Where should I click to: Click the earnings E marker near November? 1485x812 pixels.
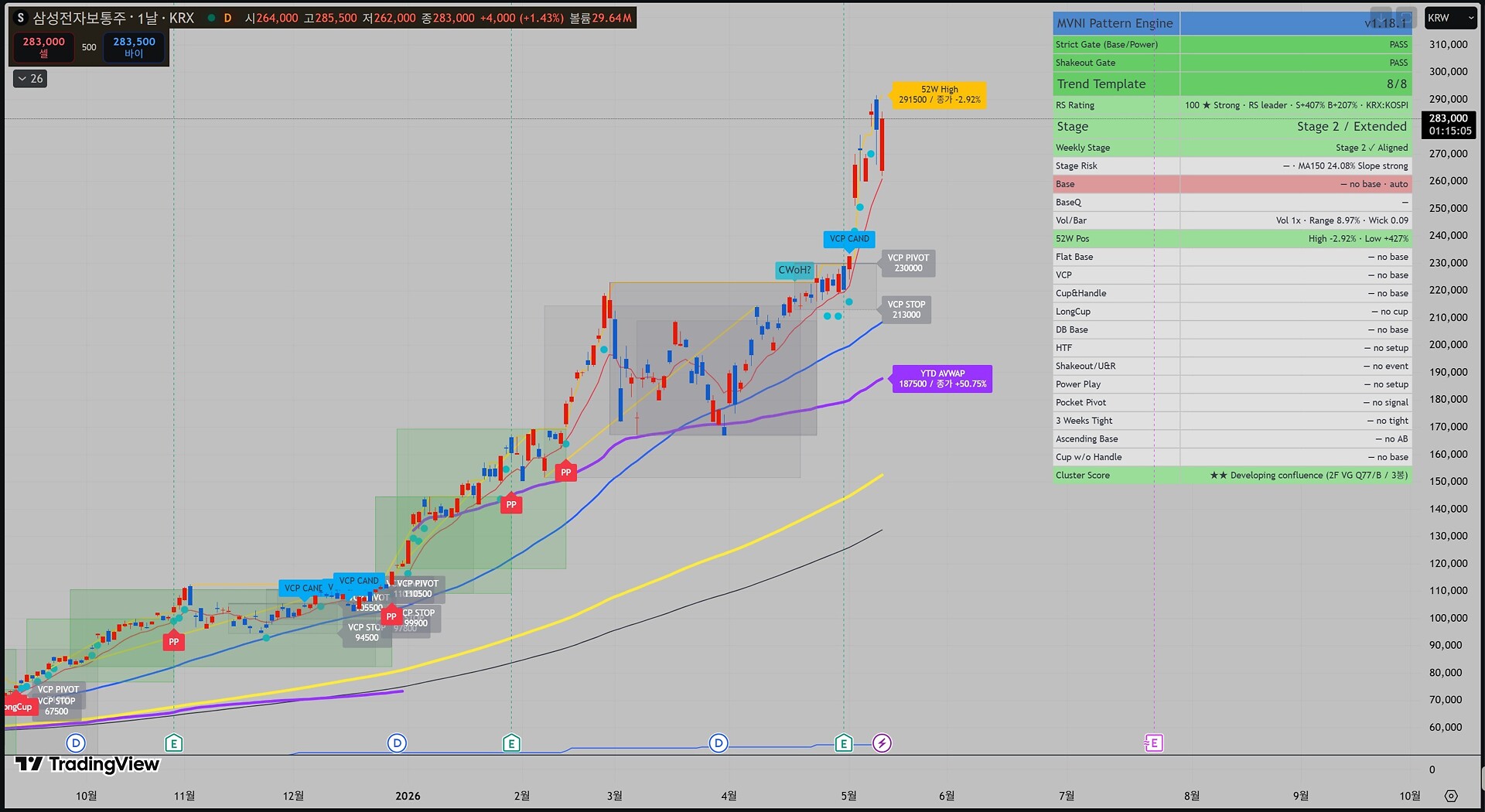click(x=174, y=743)
